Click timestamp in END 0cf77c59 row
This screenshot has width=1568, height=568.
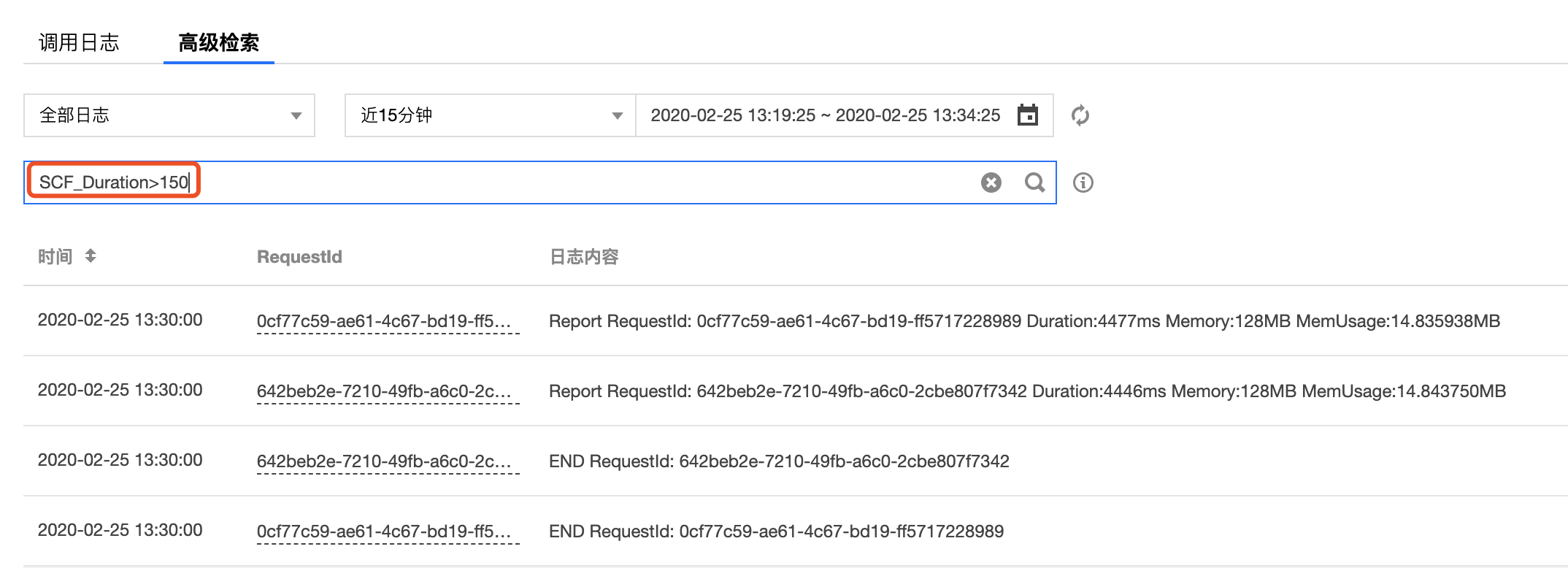[x=120, y=530]
